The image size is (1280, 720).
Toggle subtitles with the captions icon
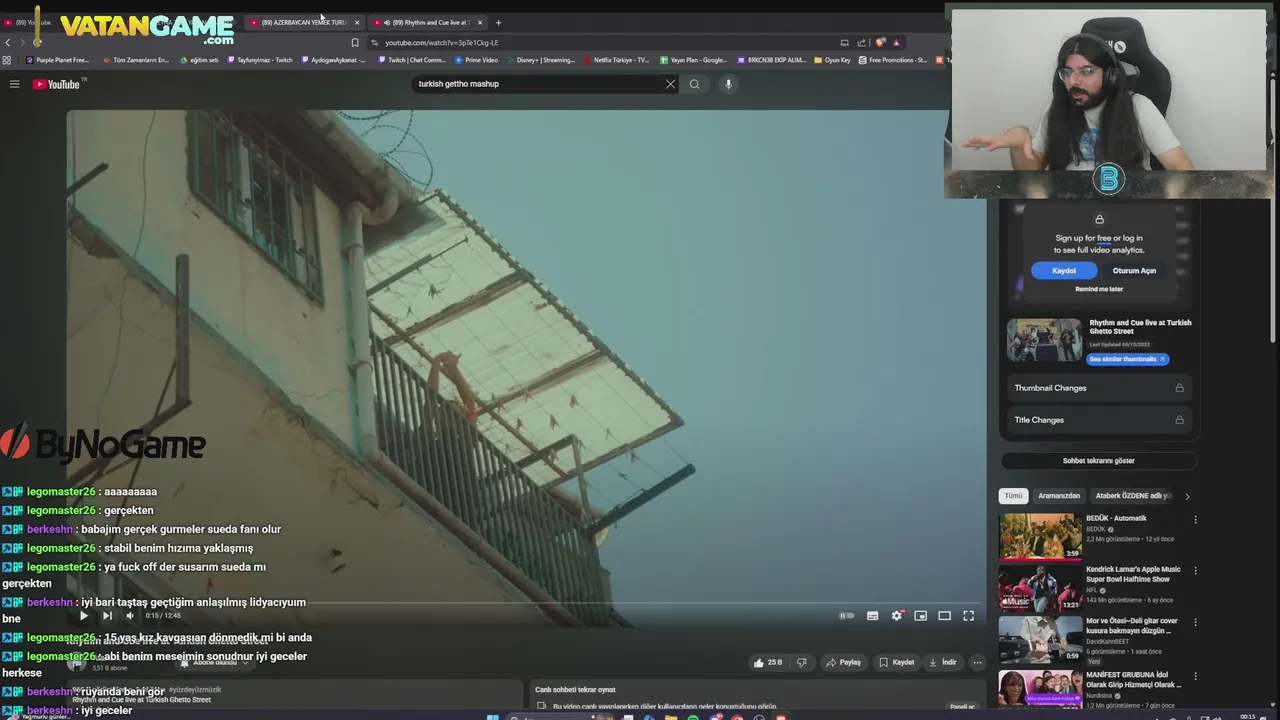tap(872, 616)
